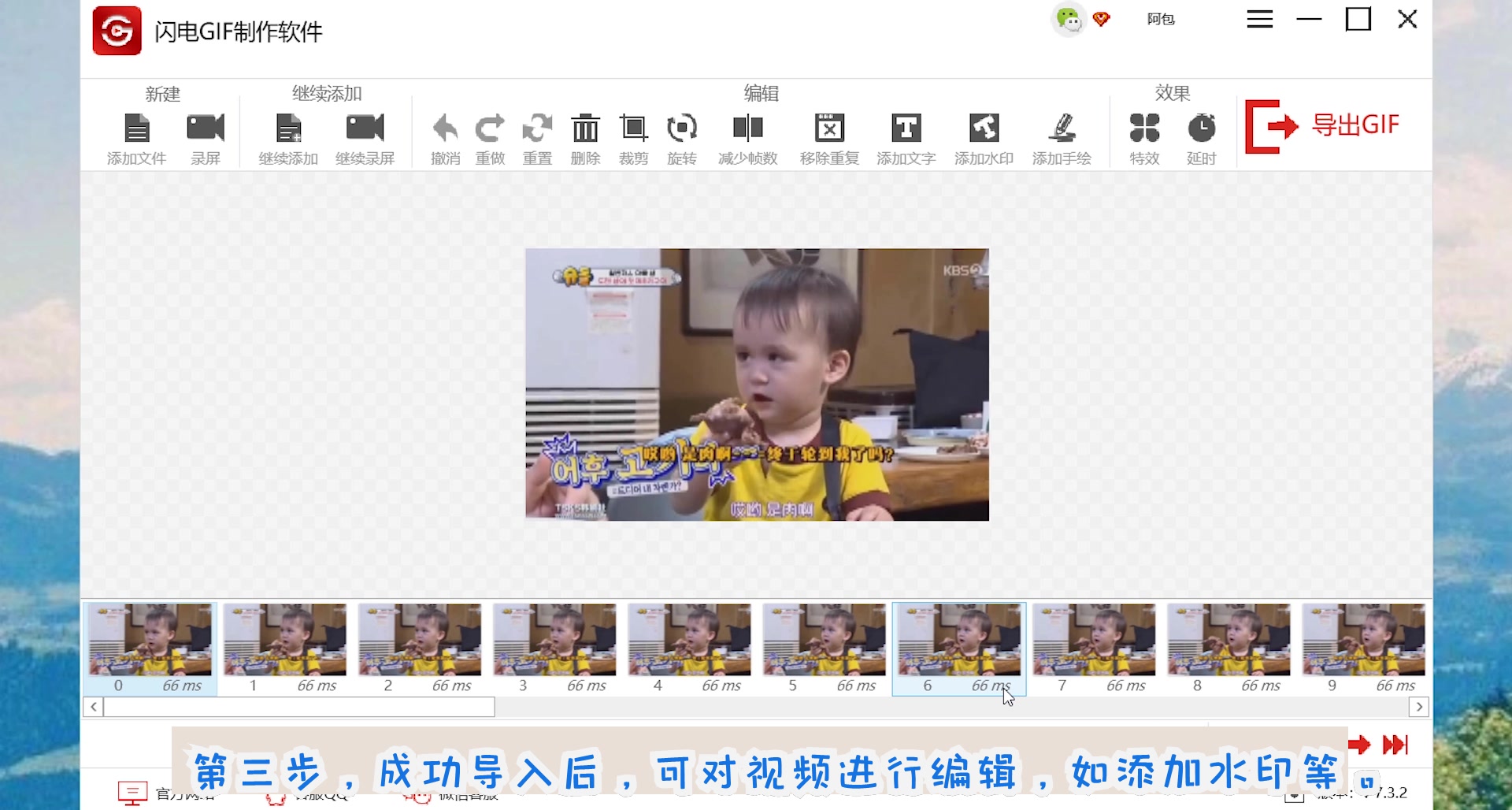Click the 移除重复 (remove duplicates) icon
Viewport: 1512px width, 810px height.
(x=829, y=128)
